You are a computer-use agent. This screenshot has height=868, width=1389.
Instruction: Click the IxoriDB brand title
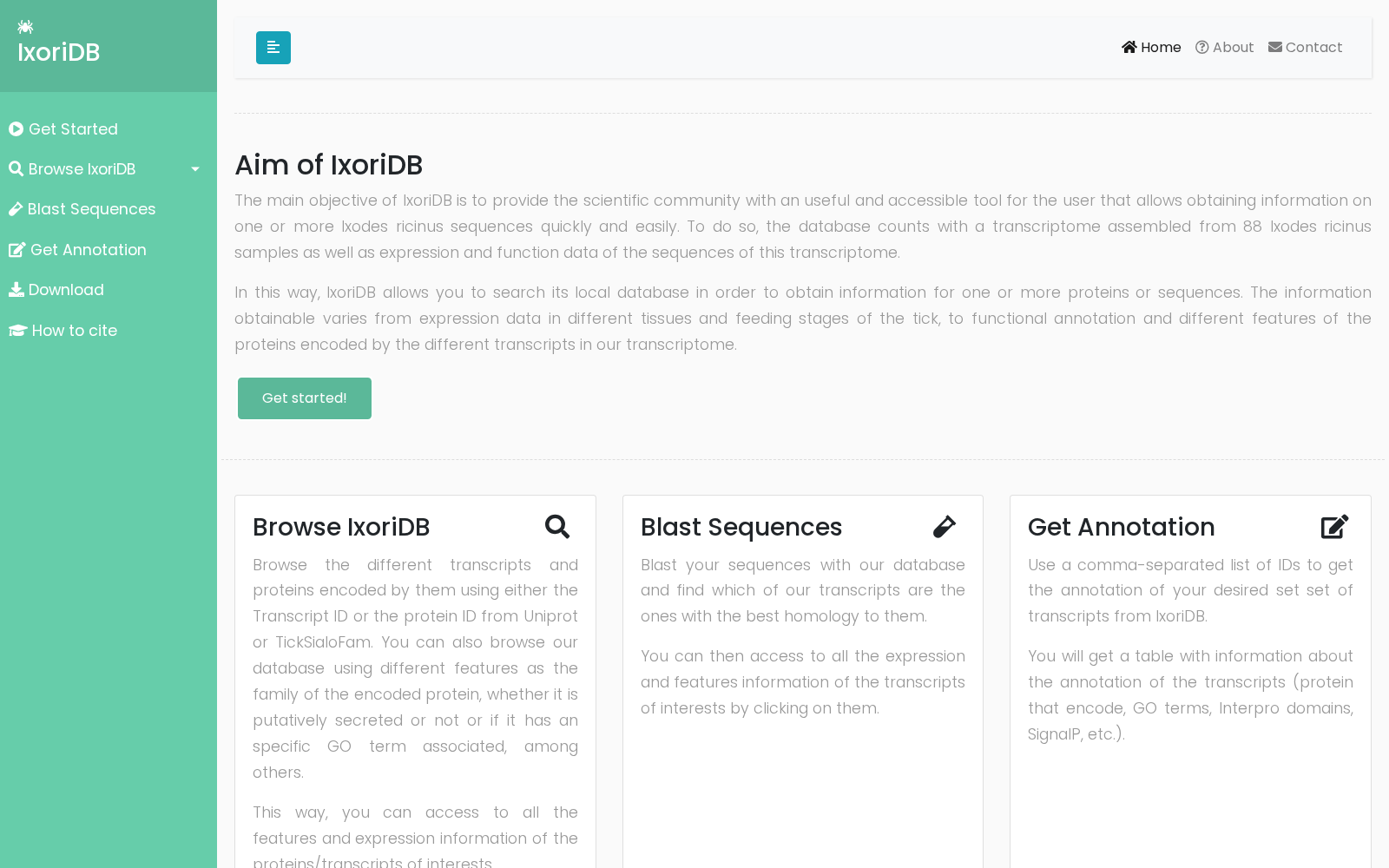click(x=59, y=52)
